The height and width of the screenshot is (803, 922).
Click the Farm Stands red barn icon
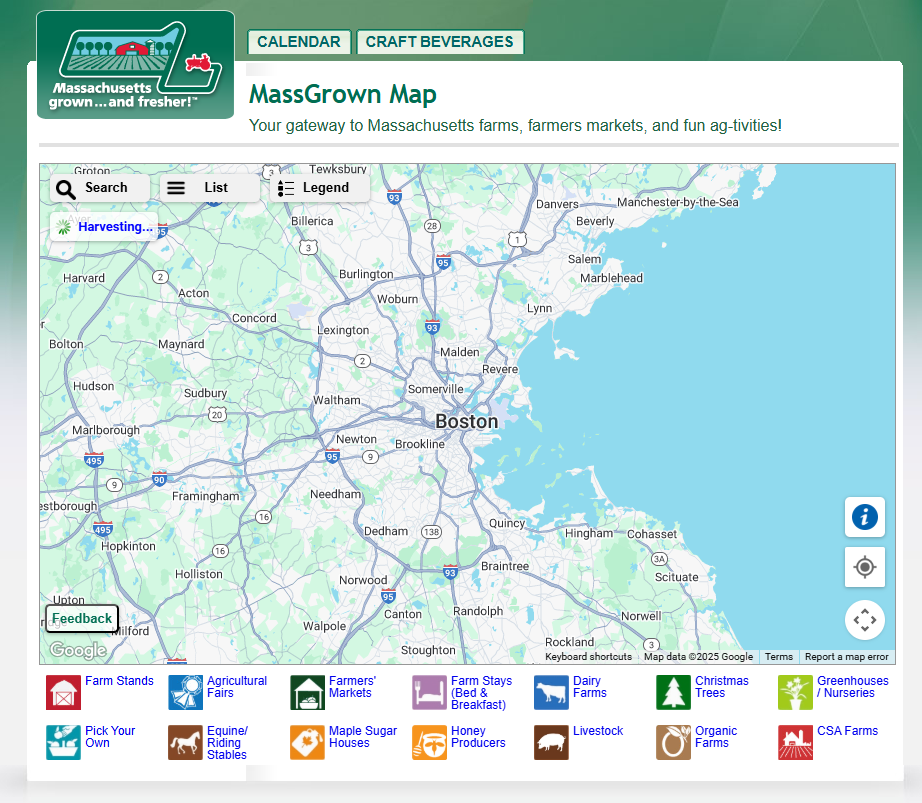pyautogui.click(x=64, y=692)
